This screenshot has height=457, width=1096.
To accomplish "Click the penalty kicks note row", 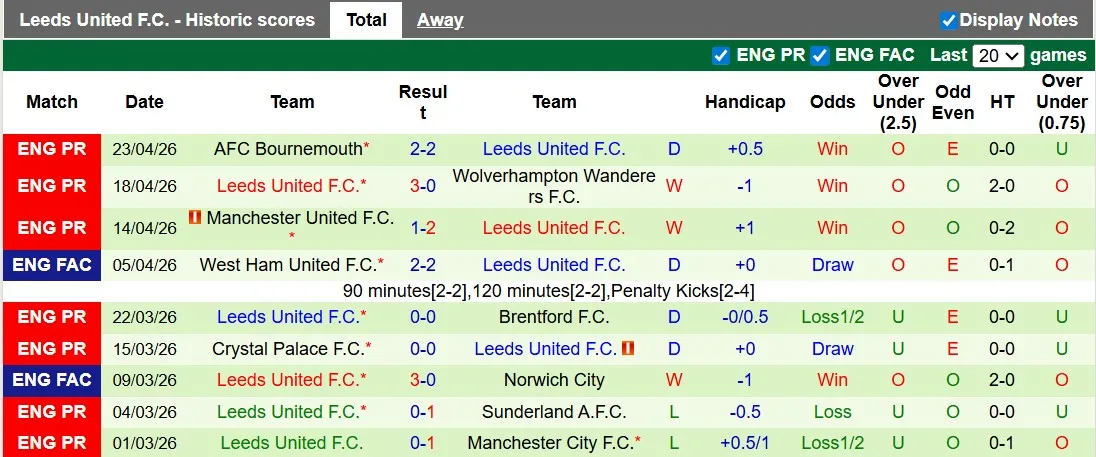I will point(548,292).
